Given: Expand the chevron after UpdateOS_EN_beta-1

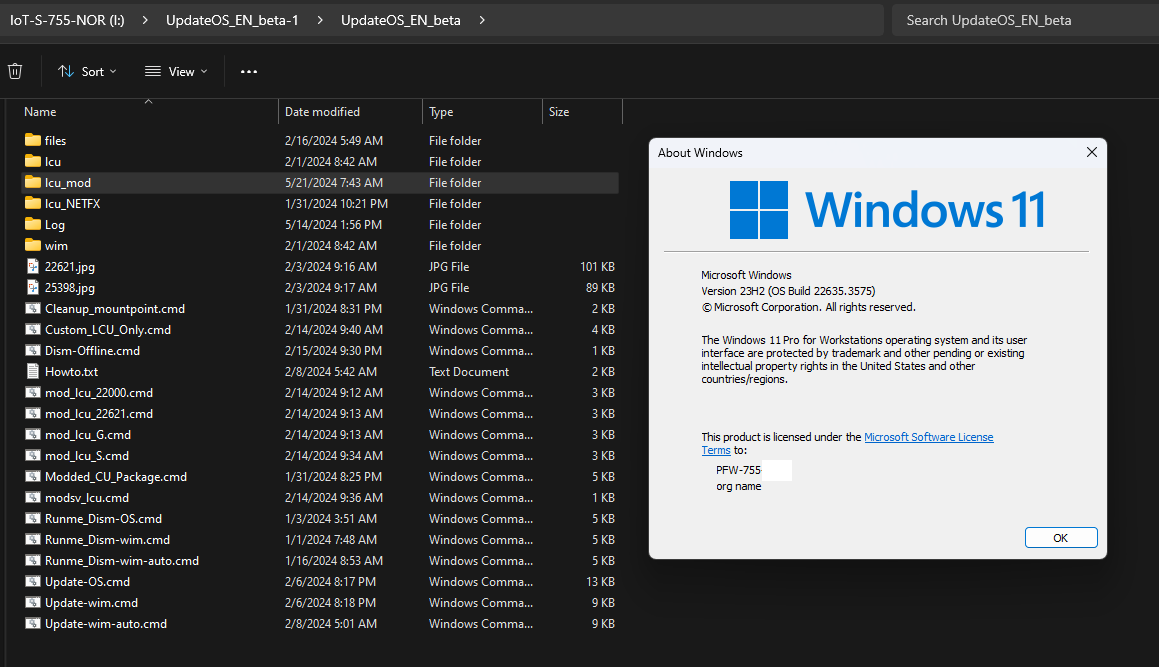Looking at the screenshot, I should pos(319,20).
